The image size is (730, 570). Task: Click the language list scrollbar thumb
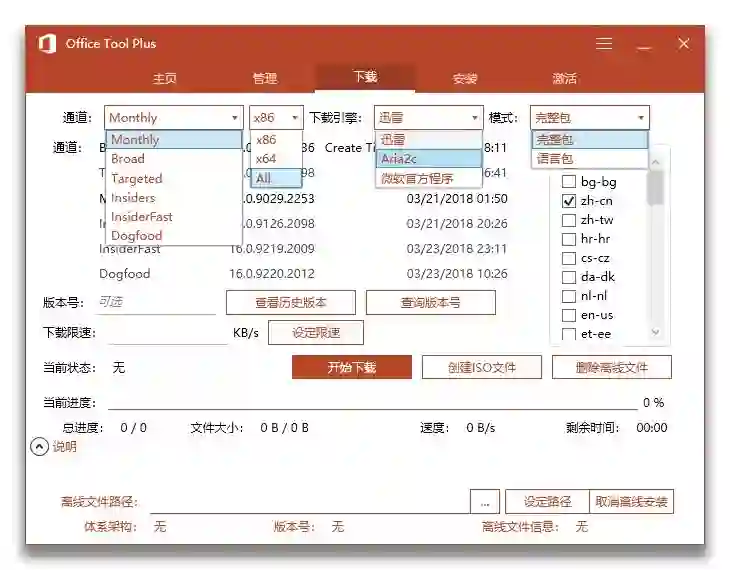pos(656,188)
